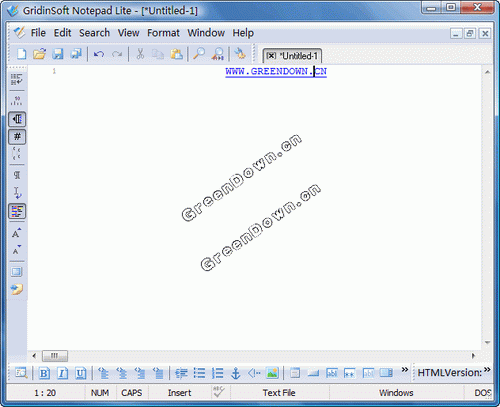Click the Insert mode status indicator
500x407 pixels.
[179, 393]
